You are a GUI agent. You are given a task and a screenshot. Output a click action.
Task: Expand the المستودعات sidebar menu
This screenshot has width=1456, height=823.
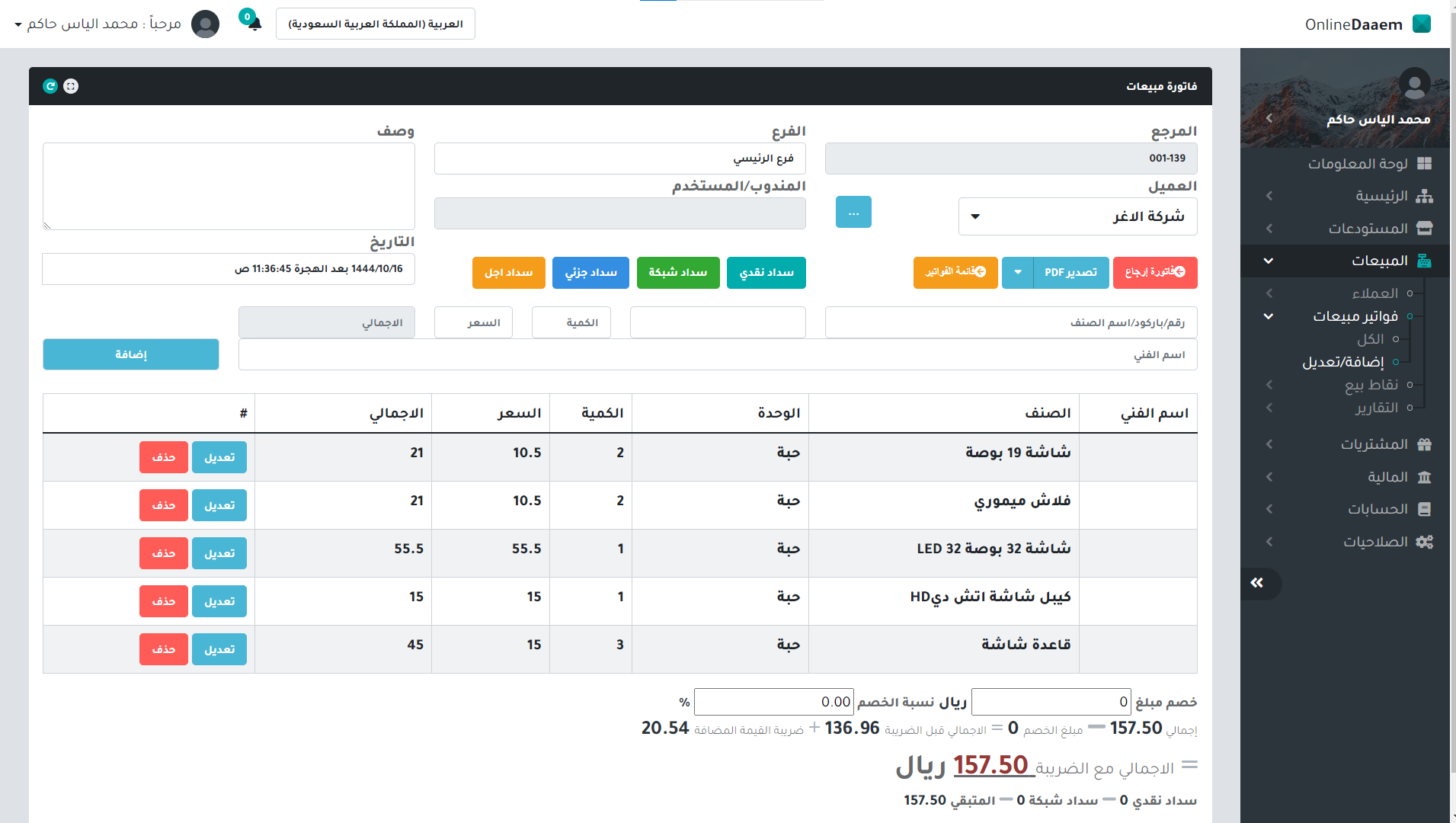pyautogui.click(x=1368, y=229)
